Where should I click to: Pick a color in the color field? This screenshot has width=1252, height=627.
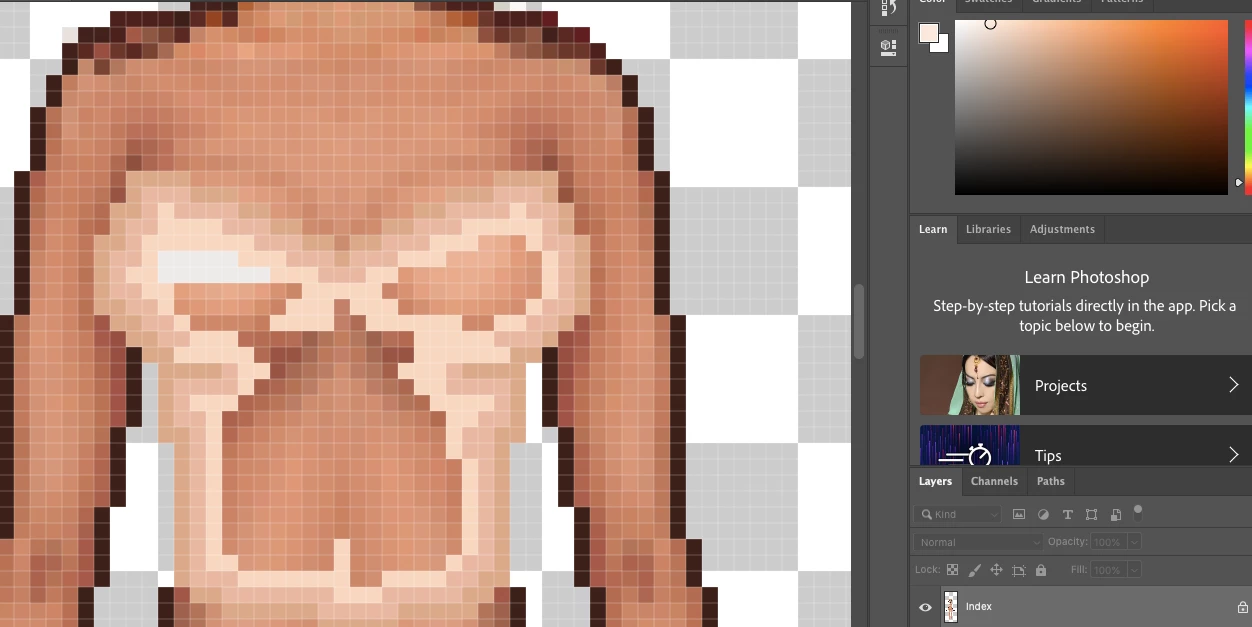[x=1091, y=107]
